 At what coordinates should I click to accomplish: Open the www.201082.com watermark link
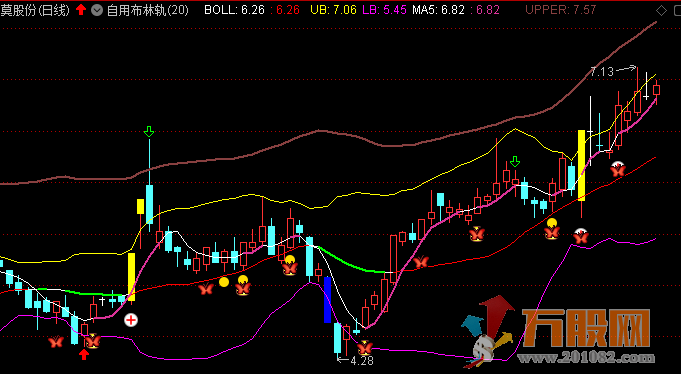click(x=585, y=358)
